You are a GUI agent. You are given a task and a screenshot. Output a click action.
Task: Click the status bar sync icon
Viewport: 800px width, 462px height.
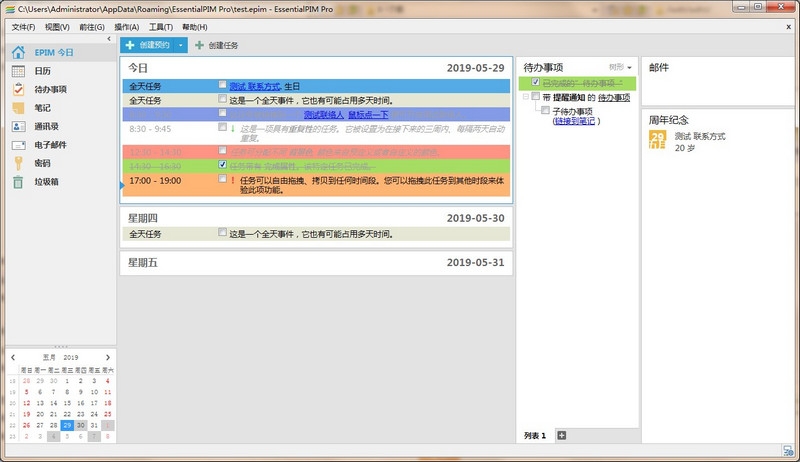click(788, 451)
